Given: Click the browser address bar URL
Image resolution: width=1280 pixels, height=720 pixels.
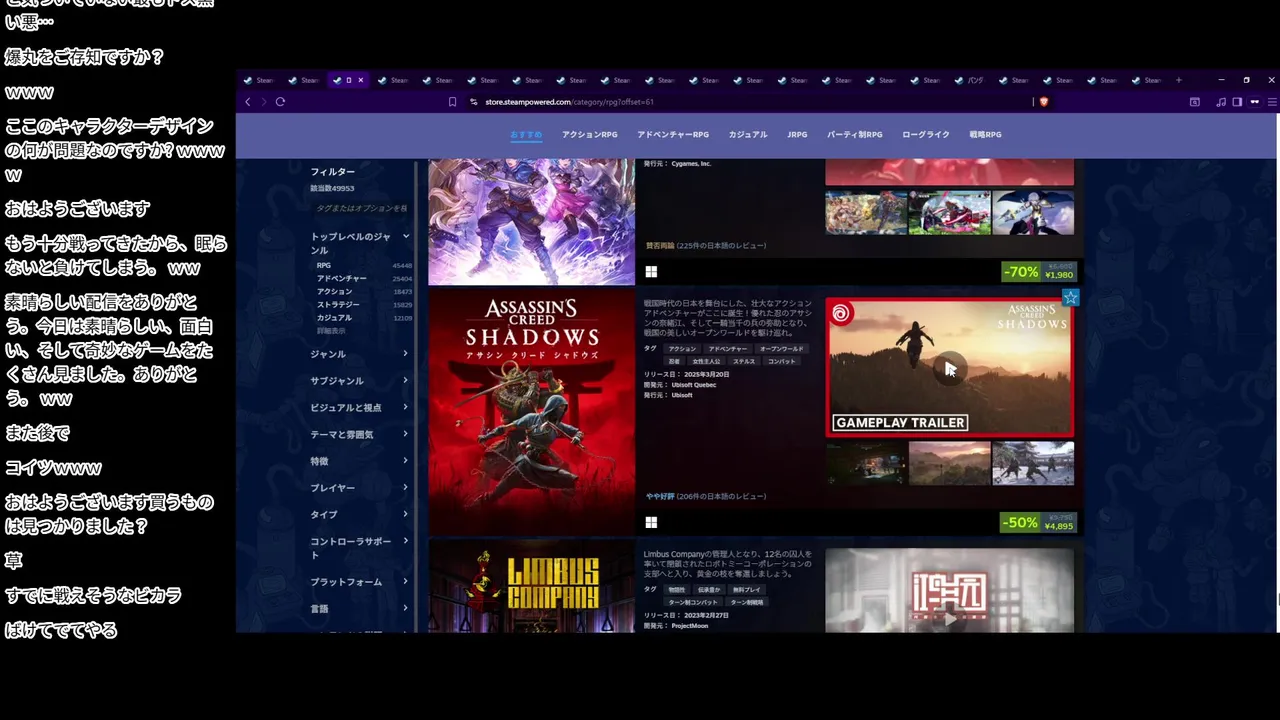Looking at the screenshot, I should (x=569, y=101).
